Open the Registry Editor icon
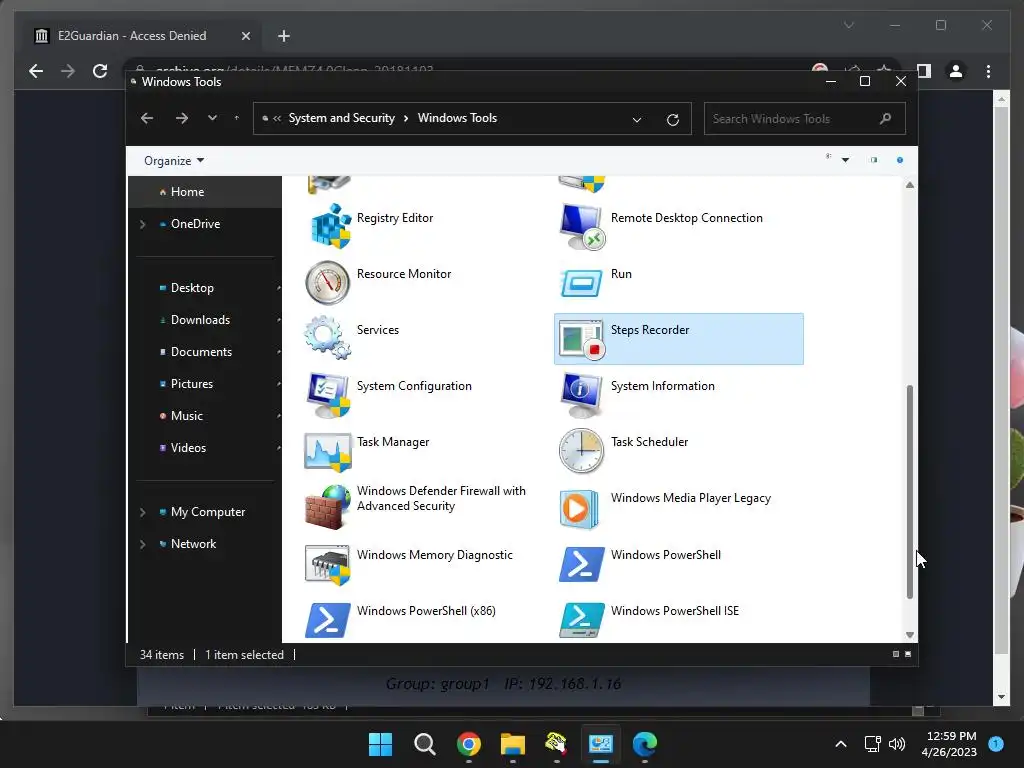The width and height of the screenshot is (1024, 768). (x=330, y=226)
